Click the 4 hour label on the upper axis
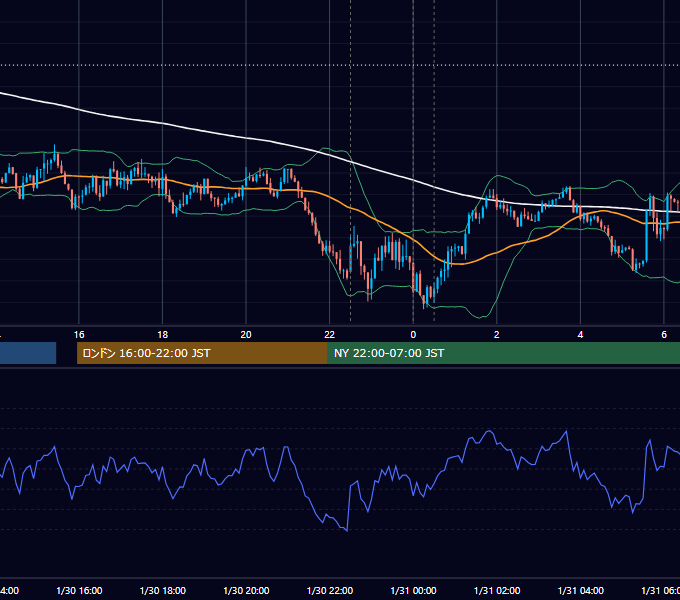 coord(580,335)
